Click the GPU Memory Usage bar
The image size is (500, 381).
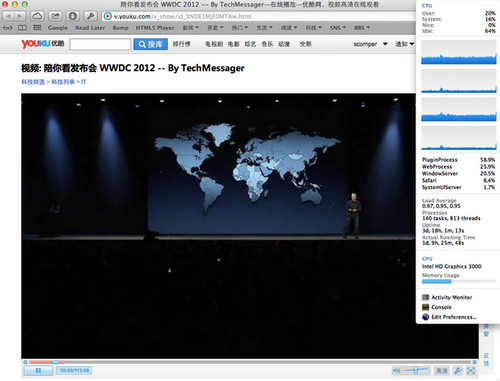459,281
